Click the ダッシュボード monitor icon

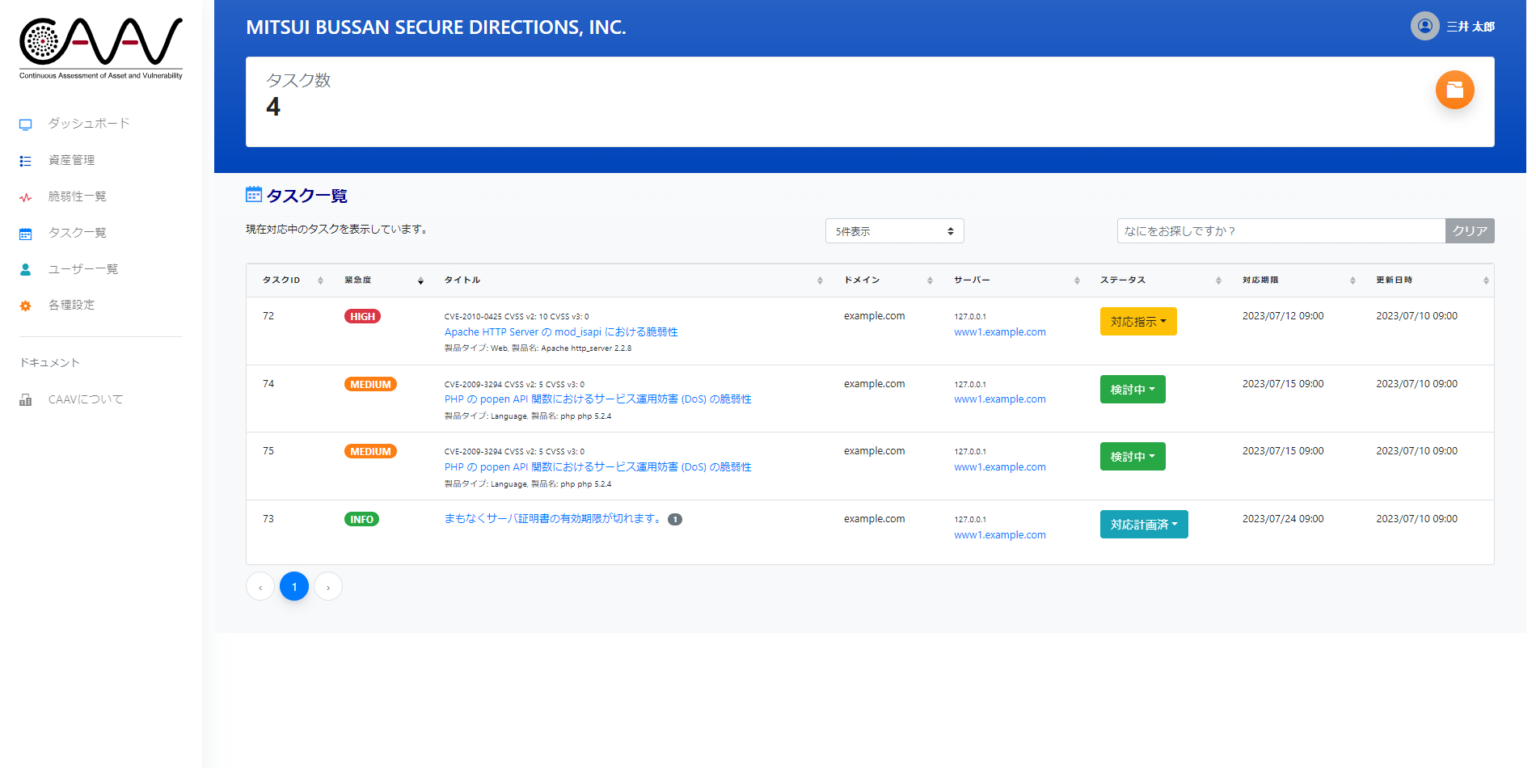point(26,124)
